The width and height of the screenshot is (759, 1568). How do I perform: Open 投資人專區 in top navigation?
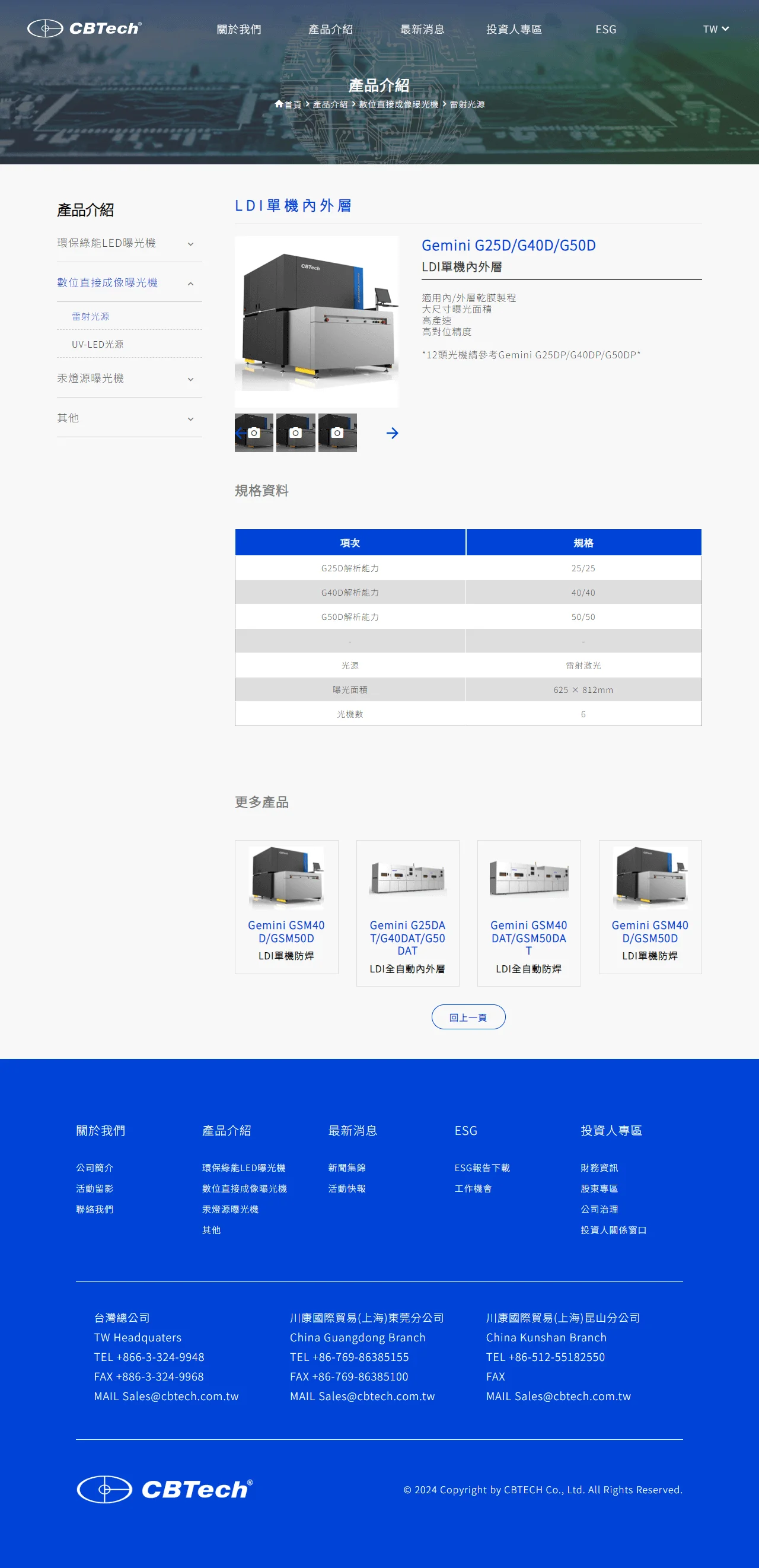click(x=514, y=29)
